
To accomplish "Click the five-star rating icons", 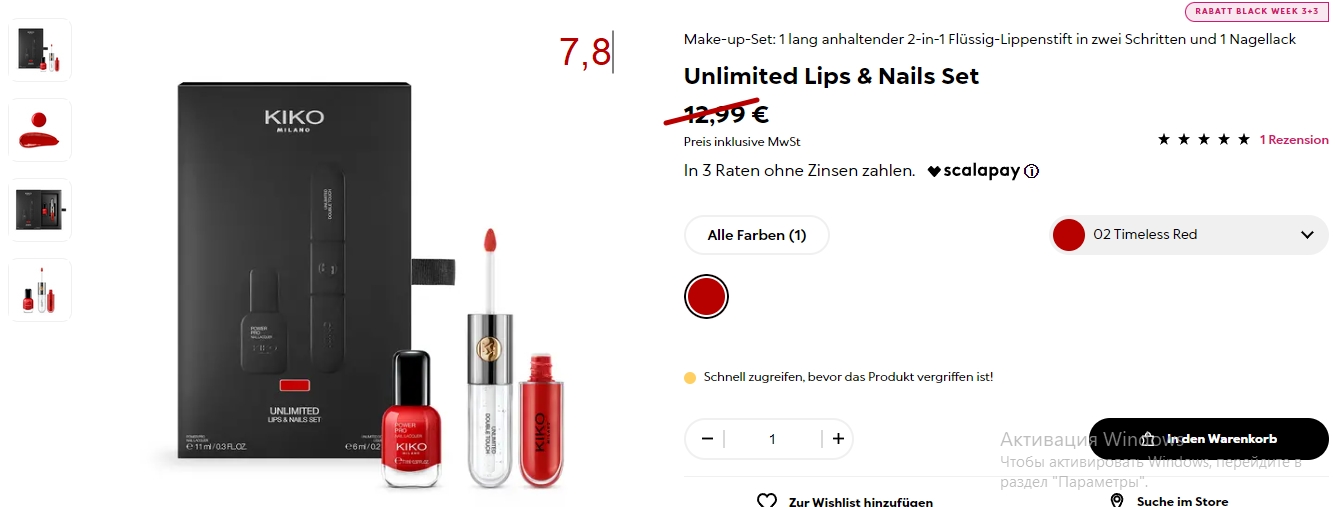I will pyautogui.click(x=1204, y=140).
